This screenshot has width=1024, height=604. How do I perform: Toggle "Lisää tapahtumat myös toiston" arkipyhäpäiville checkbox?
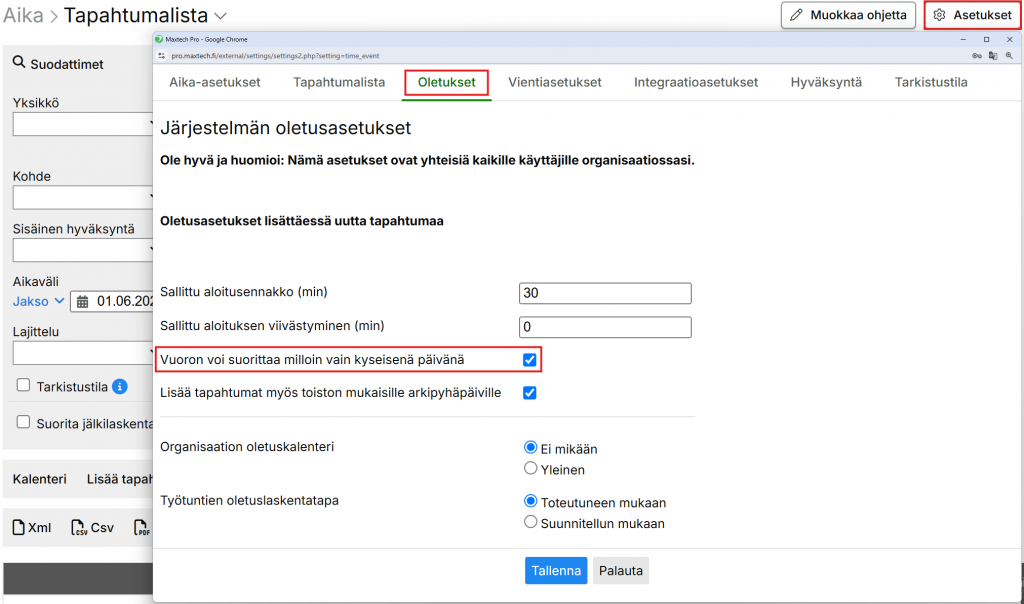coord(530,393)
